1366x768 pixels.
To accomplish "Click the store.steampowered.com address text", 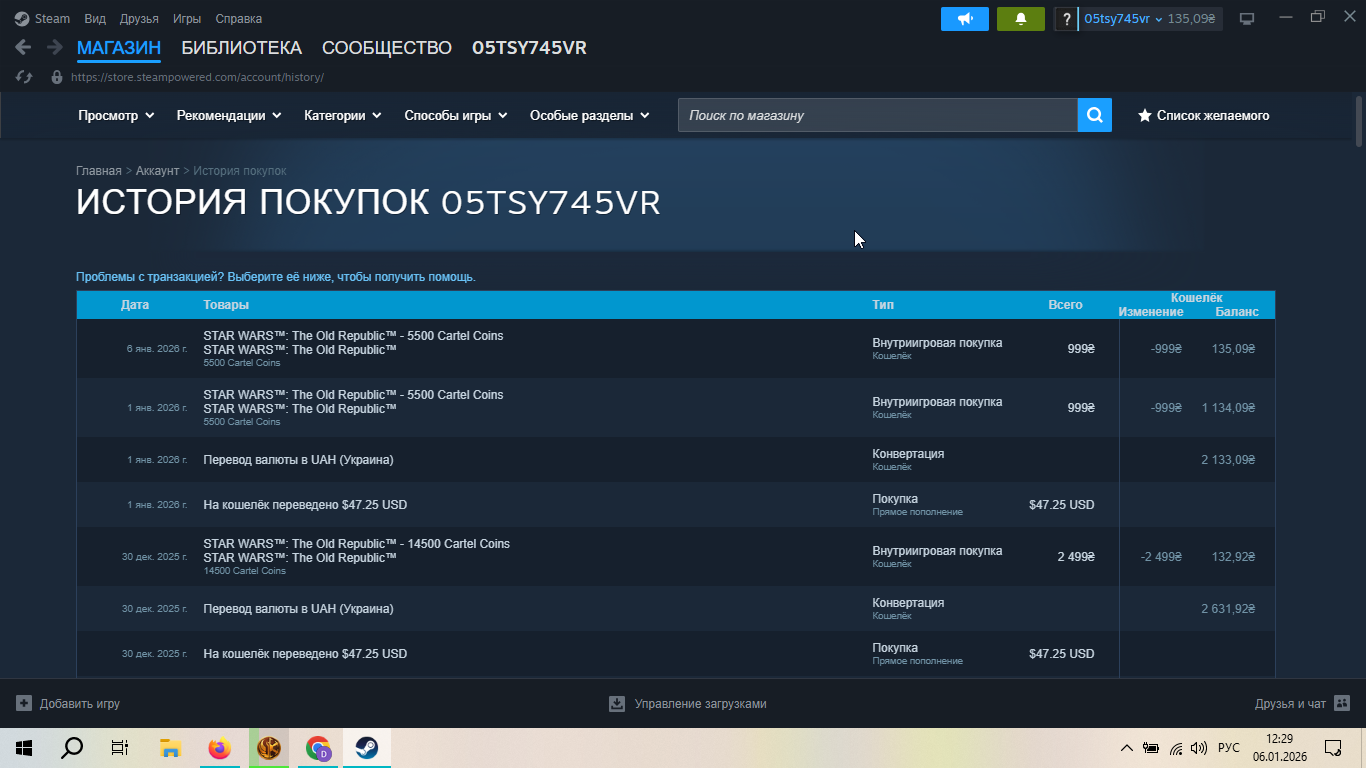I will 197,77.
